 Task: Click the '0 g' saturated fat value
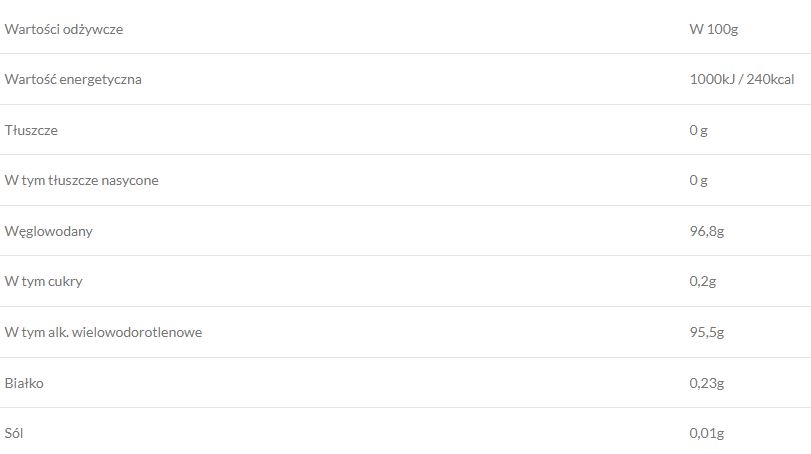pos(698,180)
